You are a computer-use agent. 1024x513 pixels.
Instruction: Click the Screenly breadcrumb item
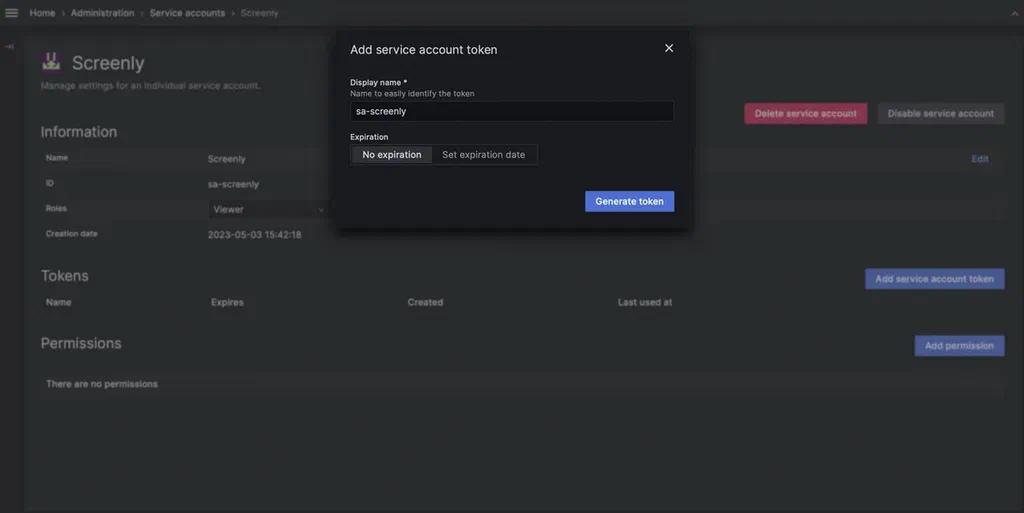pos(259,13)
